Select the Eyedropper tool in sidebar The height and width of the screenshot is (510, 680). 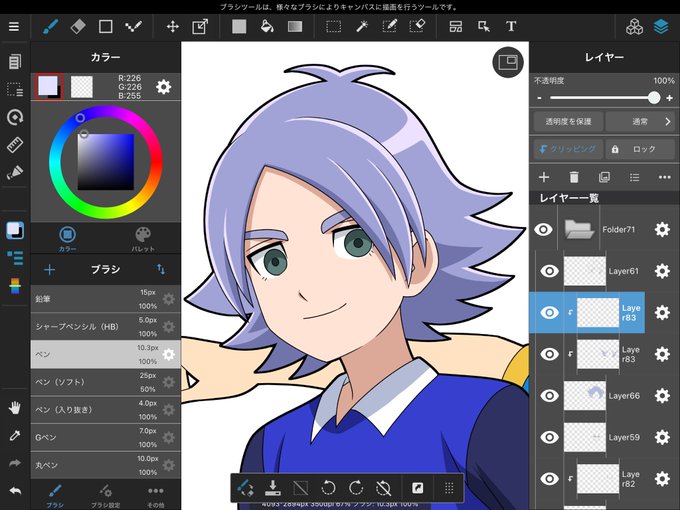tap(15, 435)
